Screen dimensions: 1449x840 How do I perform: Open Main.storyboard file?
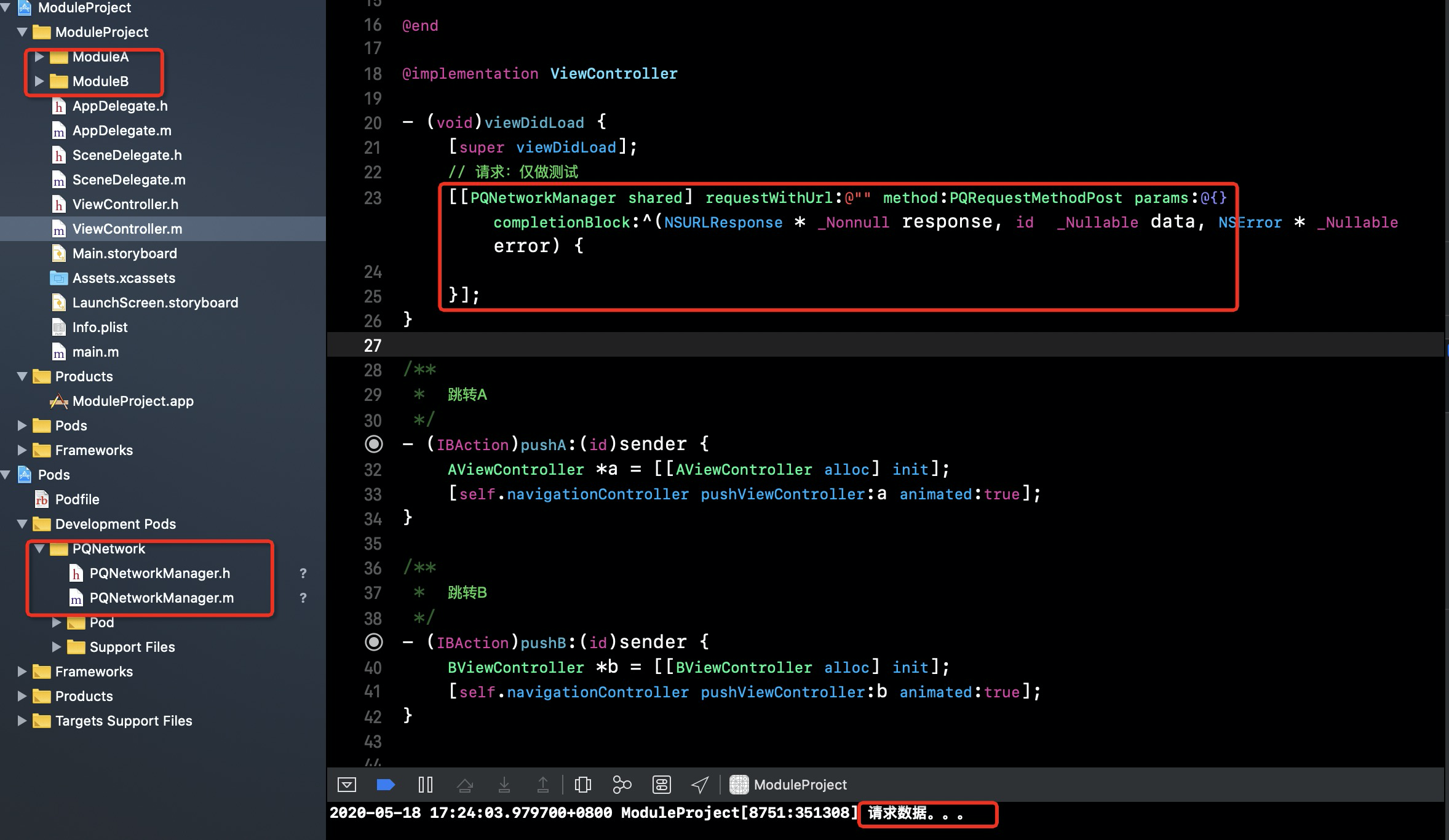point(124,253)
